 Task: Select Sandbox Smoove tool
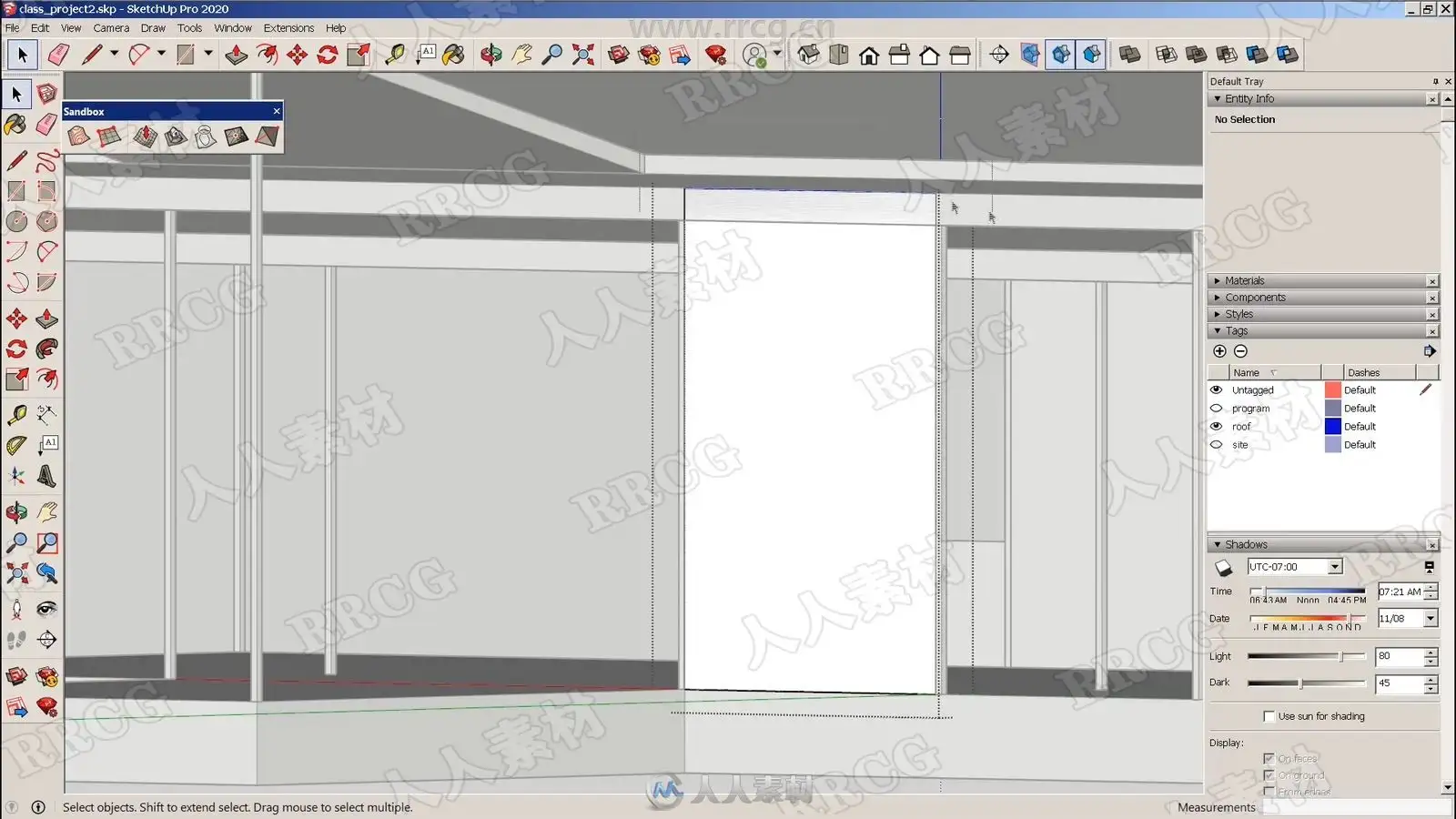(x=145, y=136)
